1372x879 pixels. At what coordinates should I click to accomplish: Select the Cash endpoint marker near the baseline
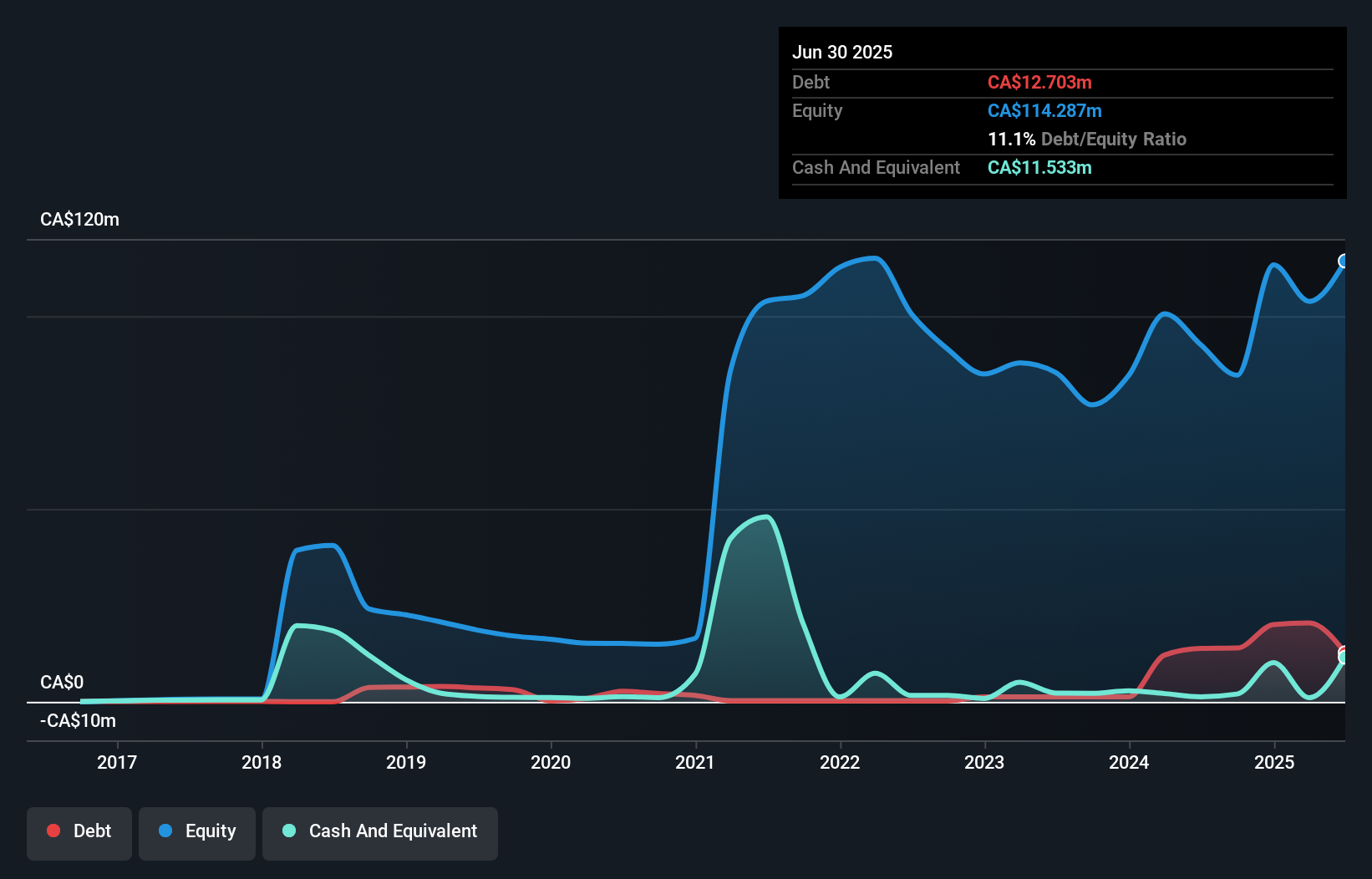[1344, 655]
